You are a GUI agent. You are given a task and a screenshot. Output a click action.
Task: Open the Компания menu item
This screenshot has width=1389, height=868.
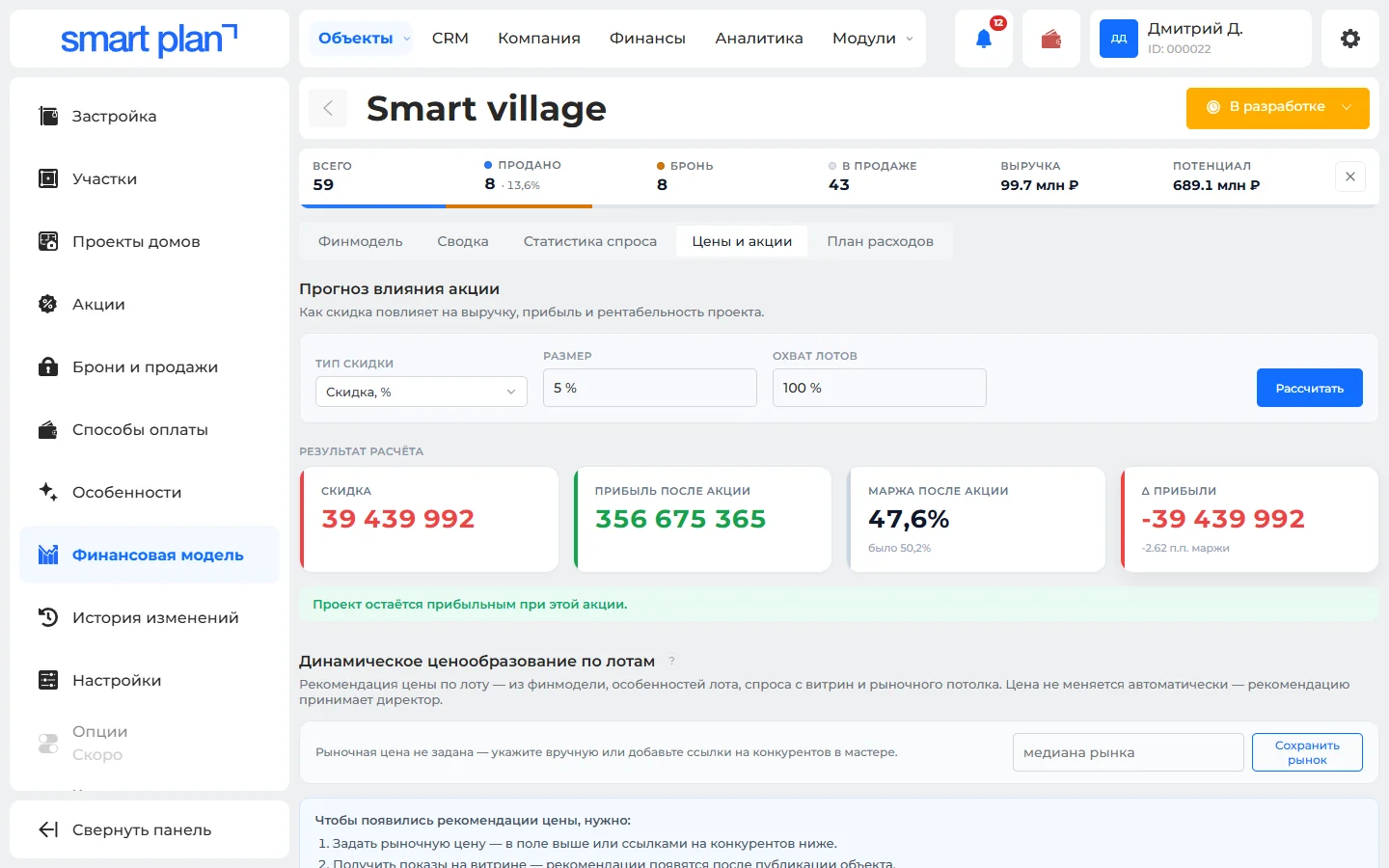tap(539, 39)
